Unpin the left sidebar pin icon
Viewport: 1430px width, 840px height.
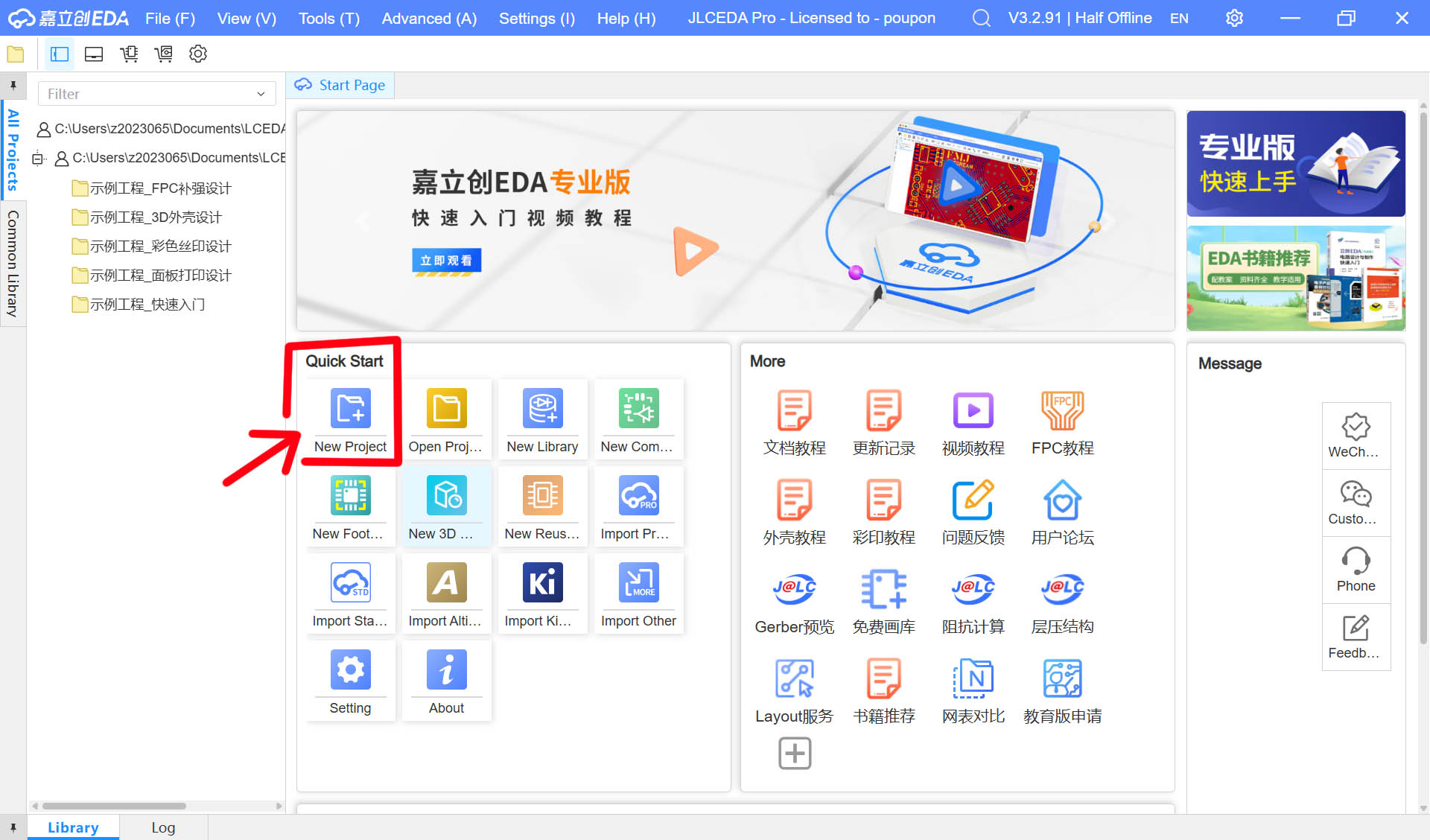(x=13, y=86)
